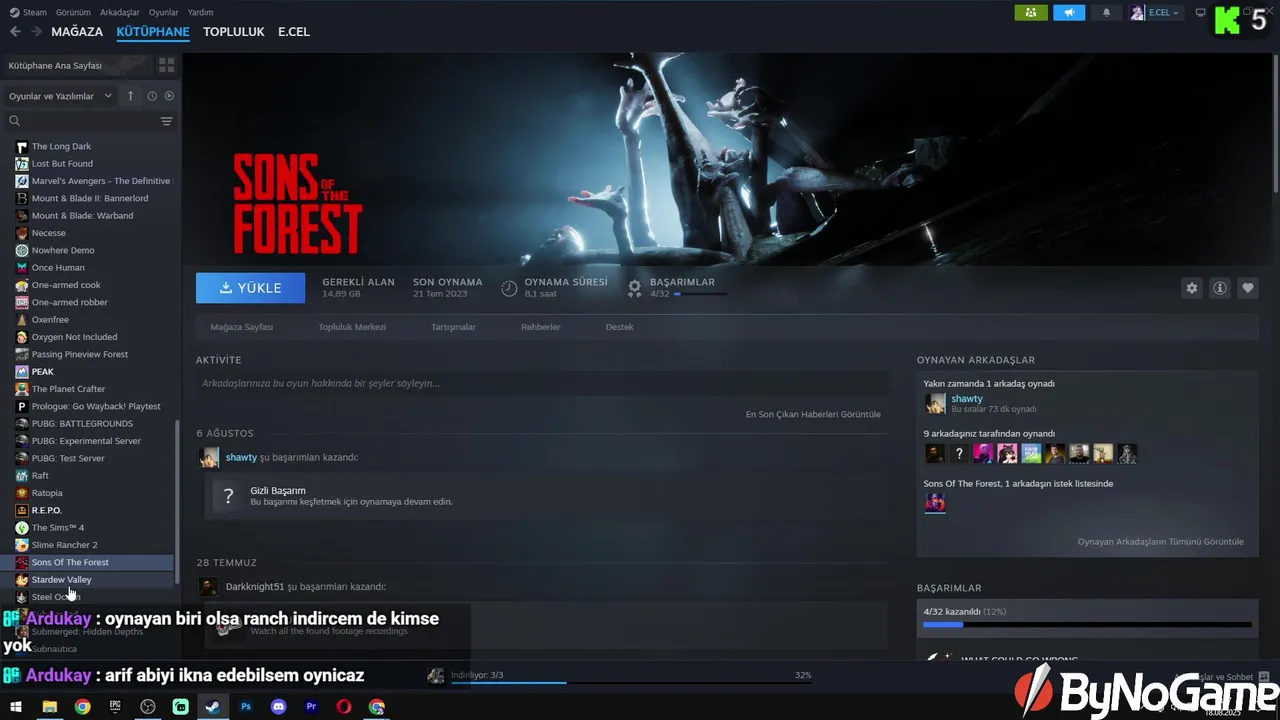1280x720 pixels.
Task: Open Topluluk Merkezi link
Action: [352, 327]
